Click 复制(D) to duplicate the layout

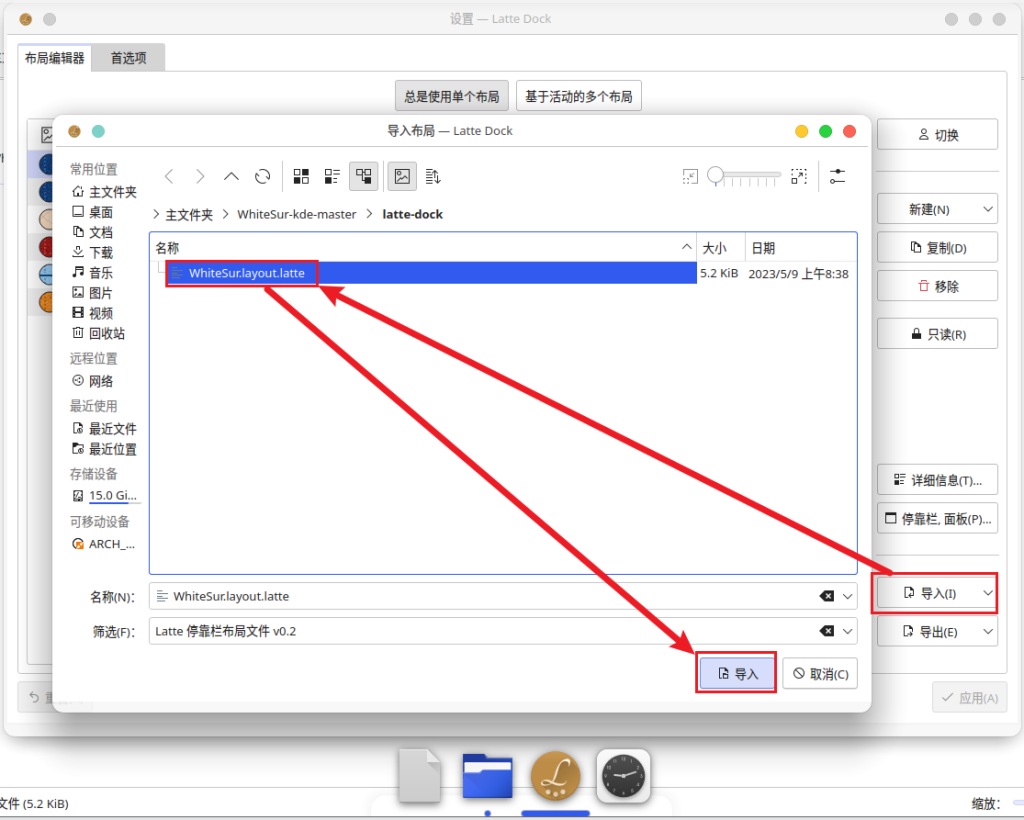937,248
